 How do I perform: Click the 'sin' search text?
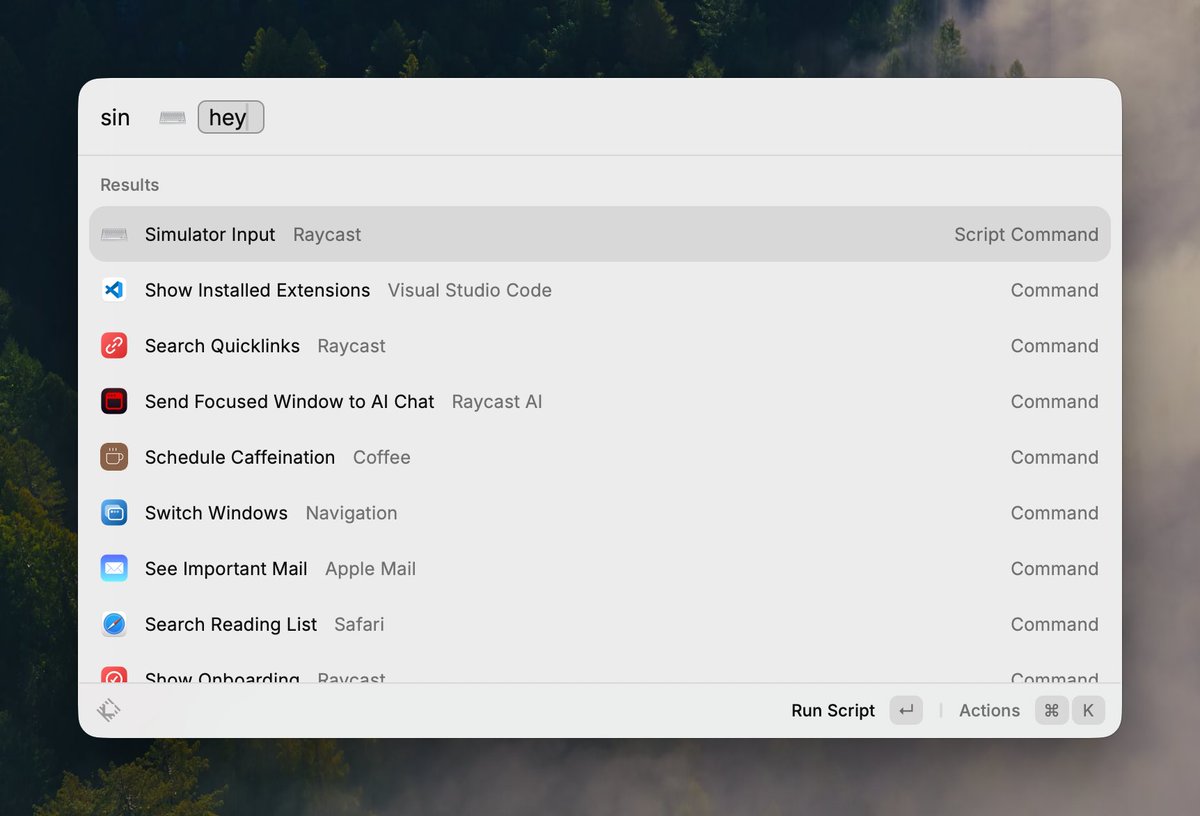pyautogui.click(x=115, y=118)
